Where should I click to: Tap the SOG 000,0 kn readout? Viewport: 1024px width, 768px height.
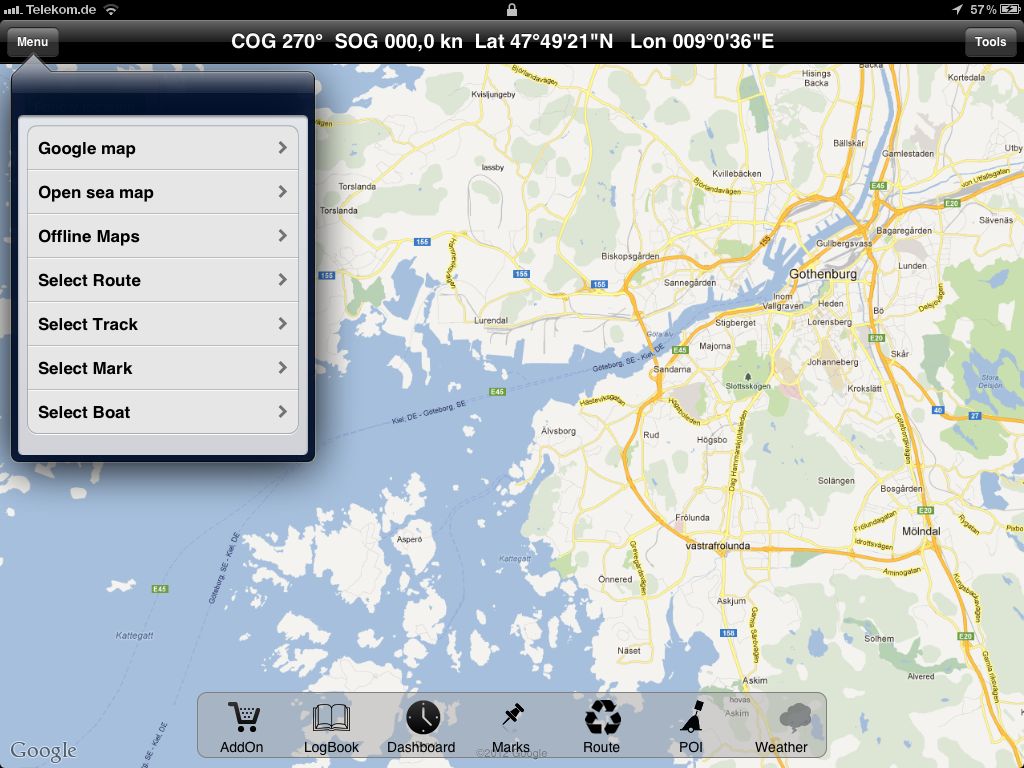pos(398,42)
